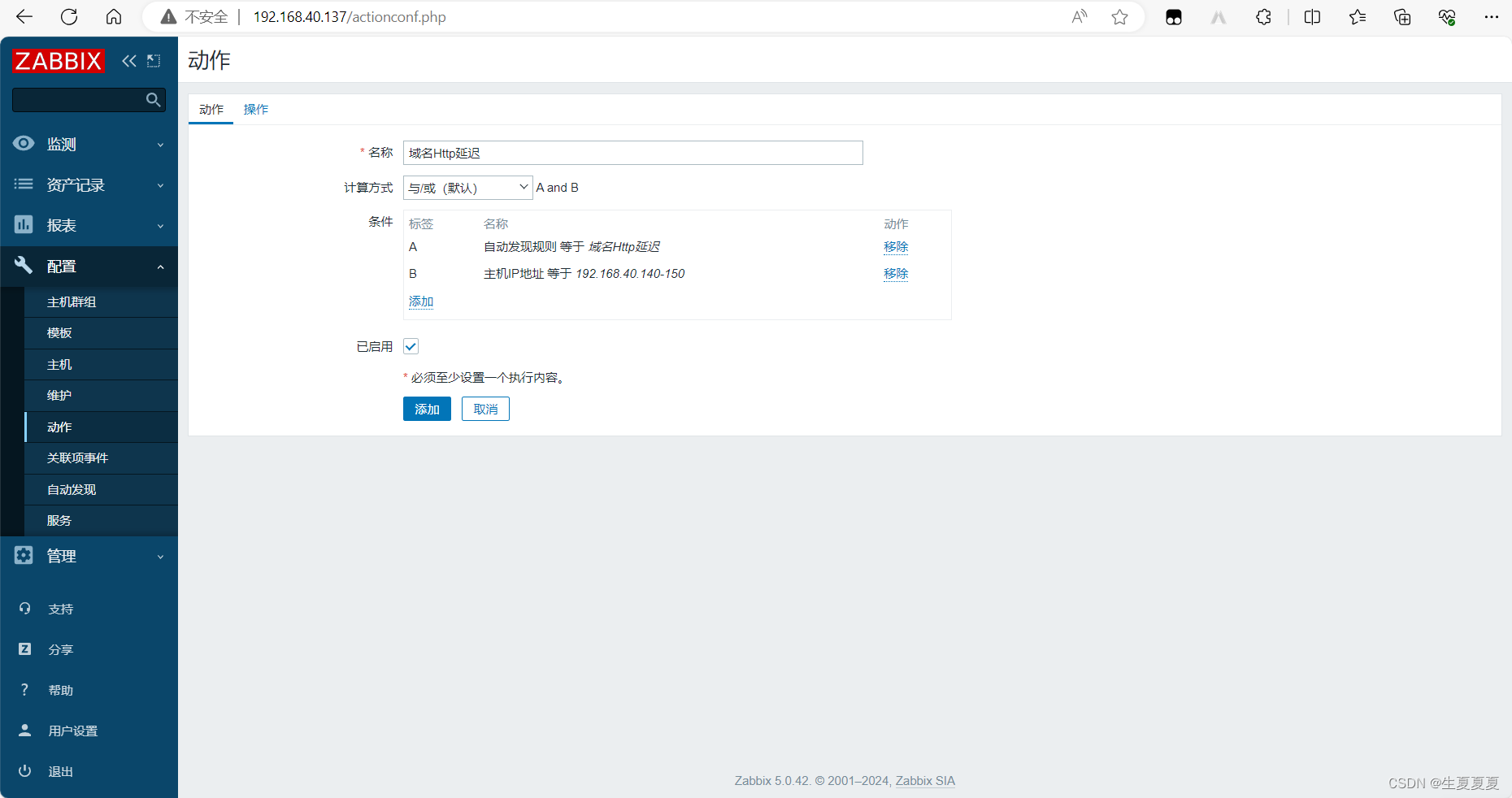Click 添加 link under conditions
The height and width of the screenshot is (798, 1512).
(x=421, y=301)
